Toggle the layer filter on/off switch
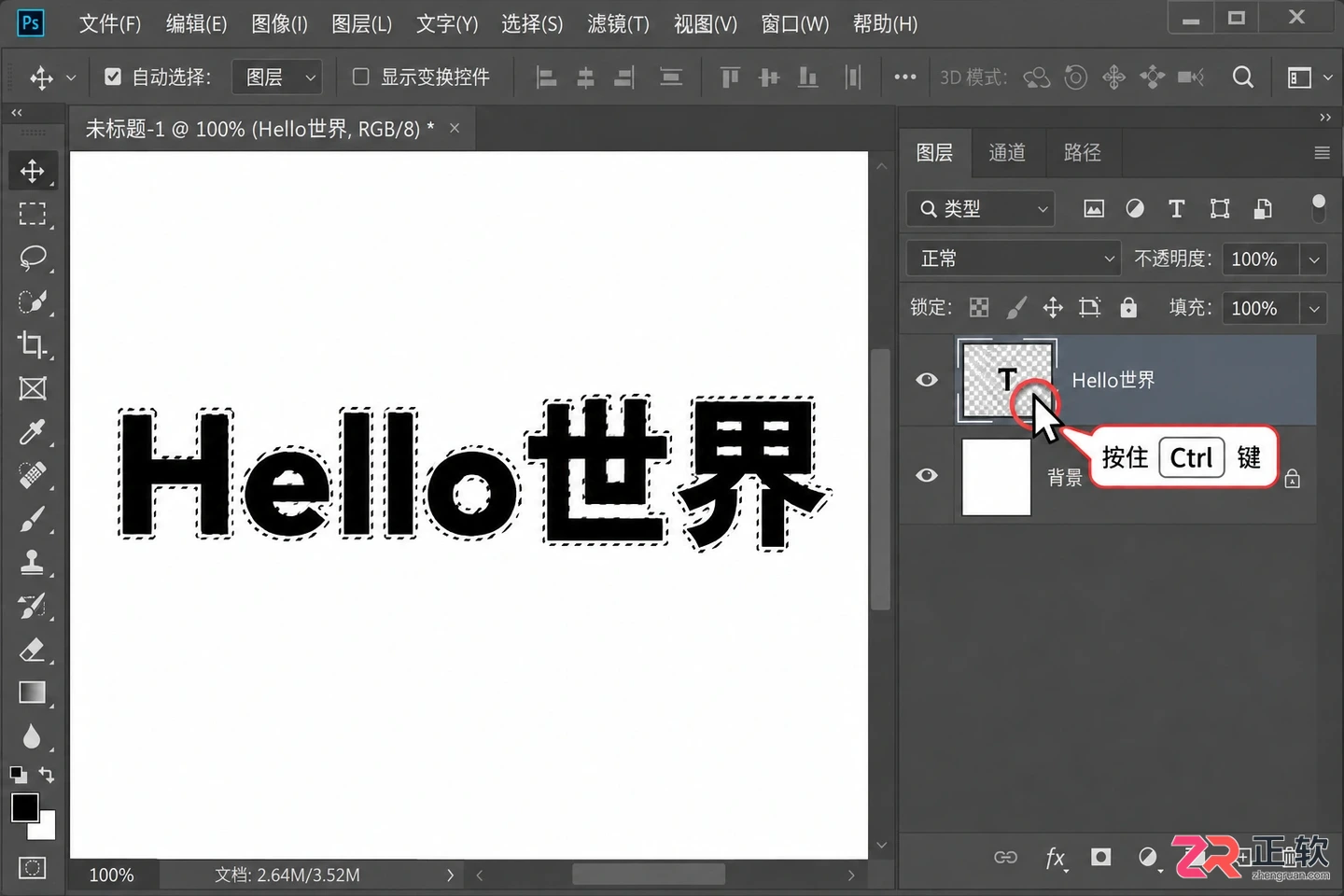Image resolution: width=1344 pixels, height=896 pixels. coord(1318,208)
